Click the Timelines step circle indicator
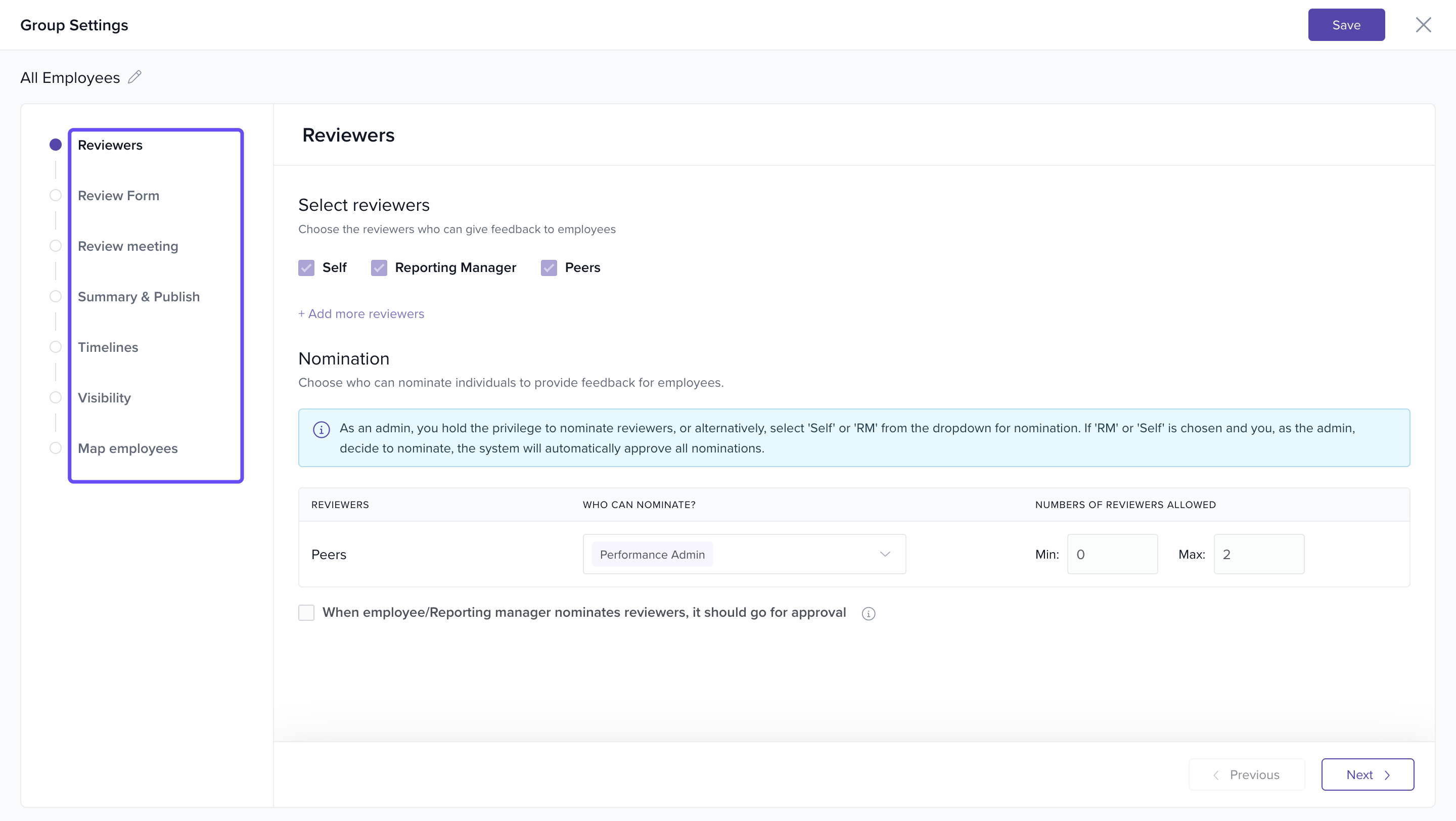1456x821 pixels. 56,347
